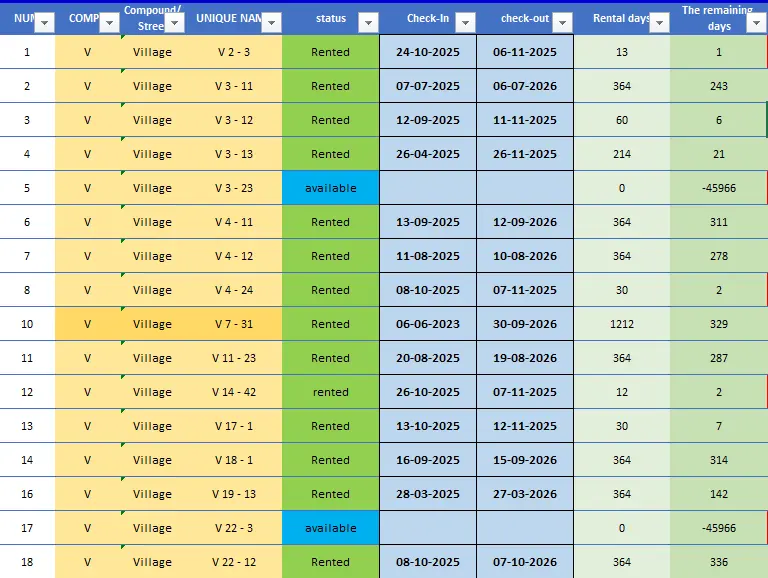Open the Check-In column filter dropdown
Screen dimensions: 768x578
pyautogui.click(x=465, y=23)
